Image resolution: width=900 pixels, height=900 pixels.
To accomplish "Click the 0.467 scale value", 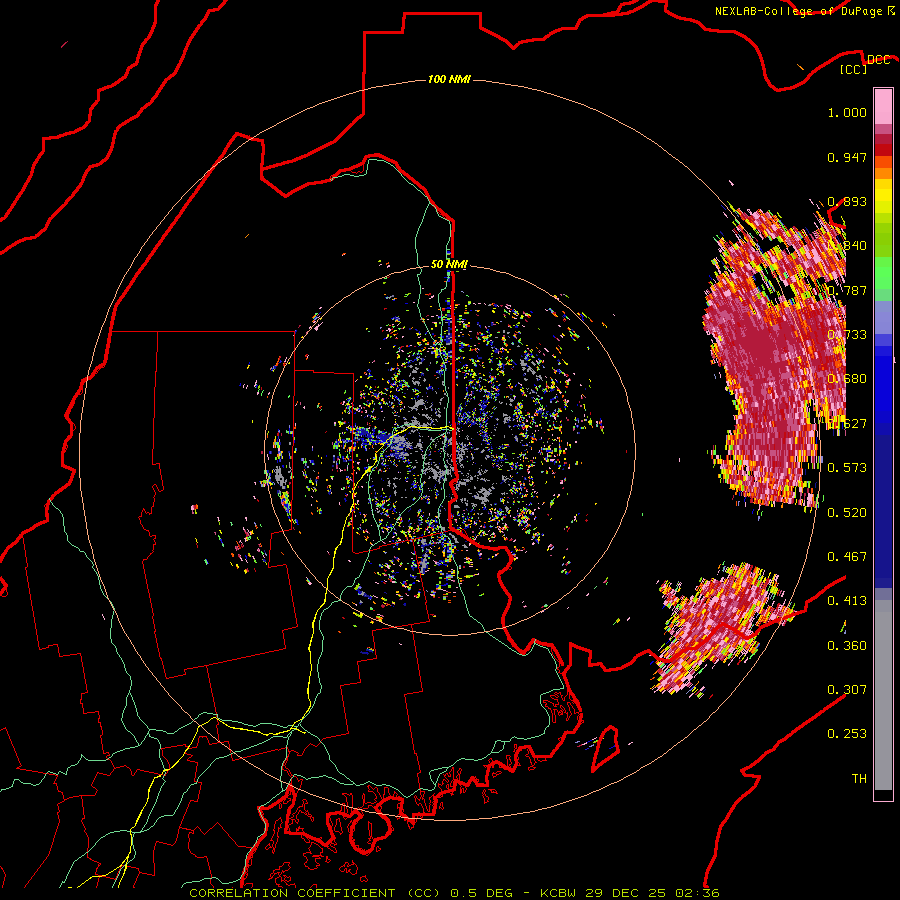I will [847, 556].
